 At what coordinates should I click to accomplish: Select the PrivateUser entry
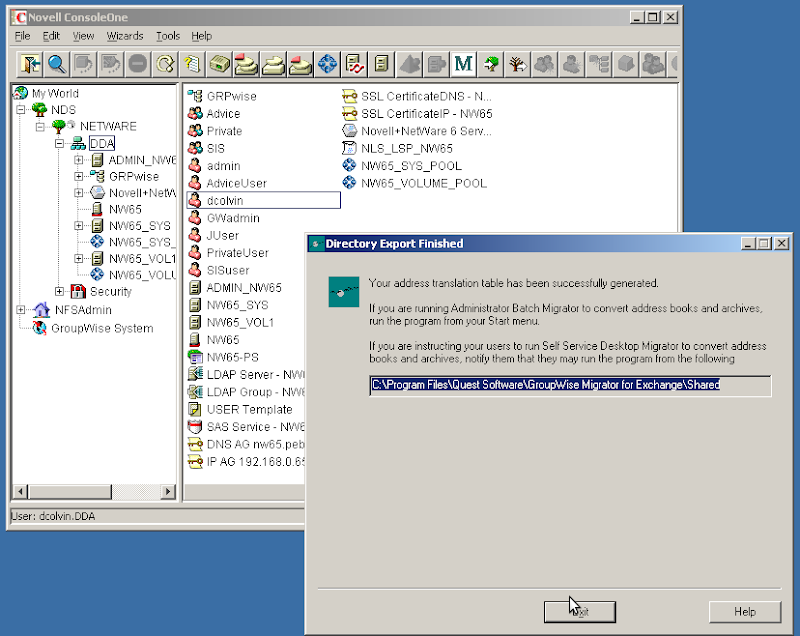(x=237, y=252)
